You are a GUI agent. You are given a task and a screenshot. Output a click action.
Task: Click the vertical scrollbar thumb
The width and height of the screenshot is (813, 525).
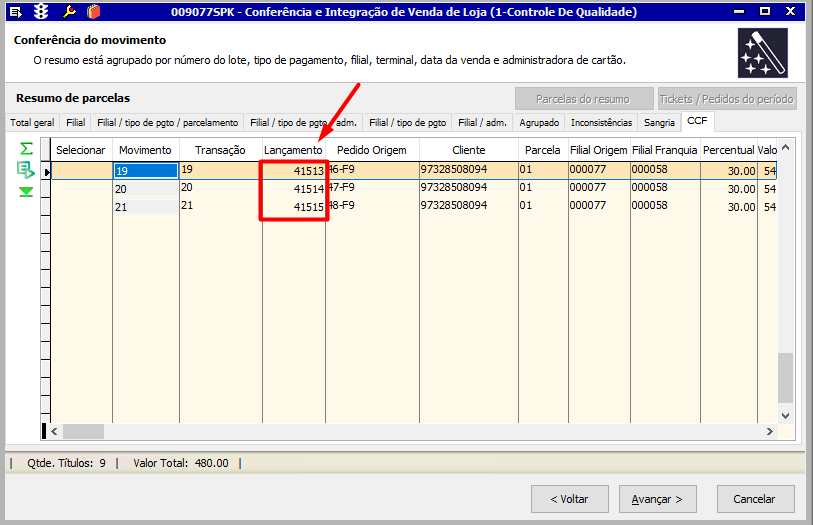[x=786, y=378]
